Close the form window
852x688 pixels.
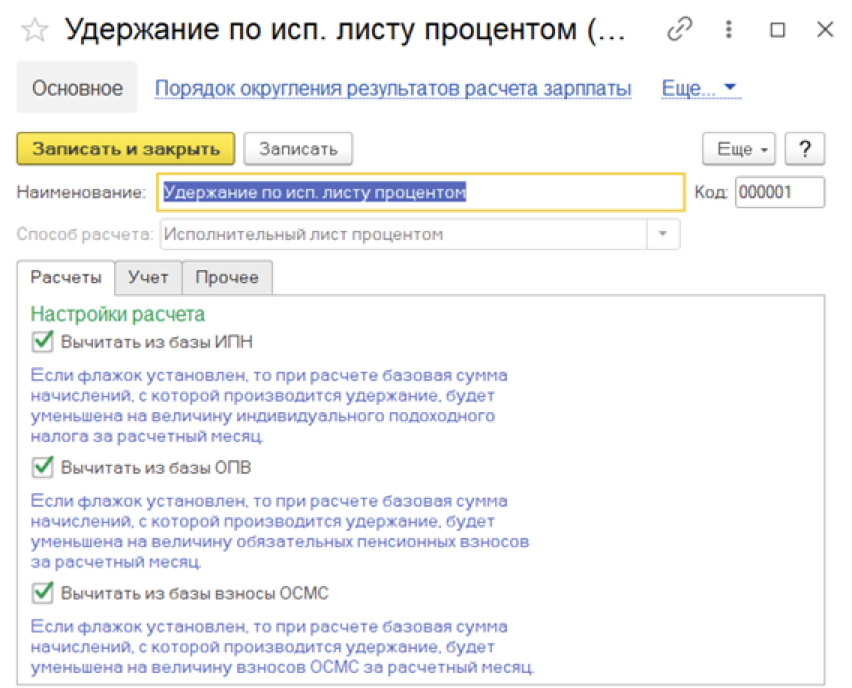[x=825, y=29]
